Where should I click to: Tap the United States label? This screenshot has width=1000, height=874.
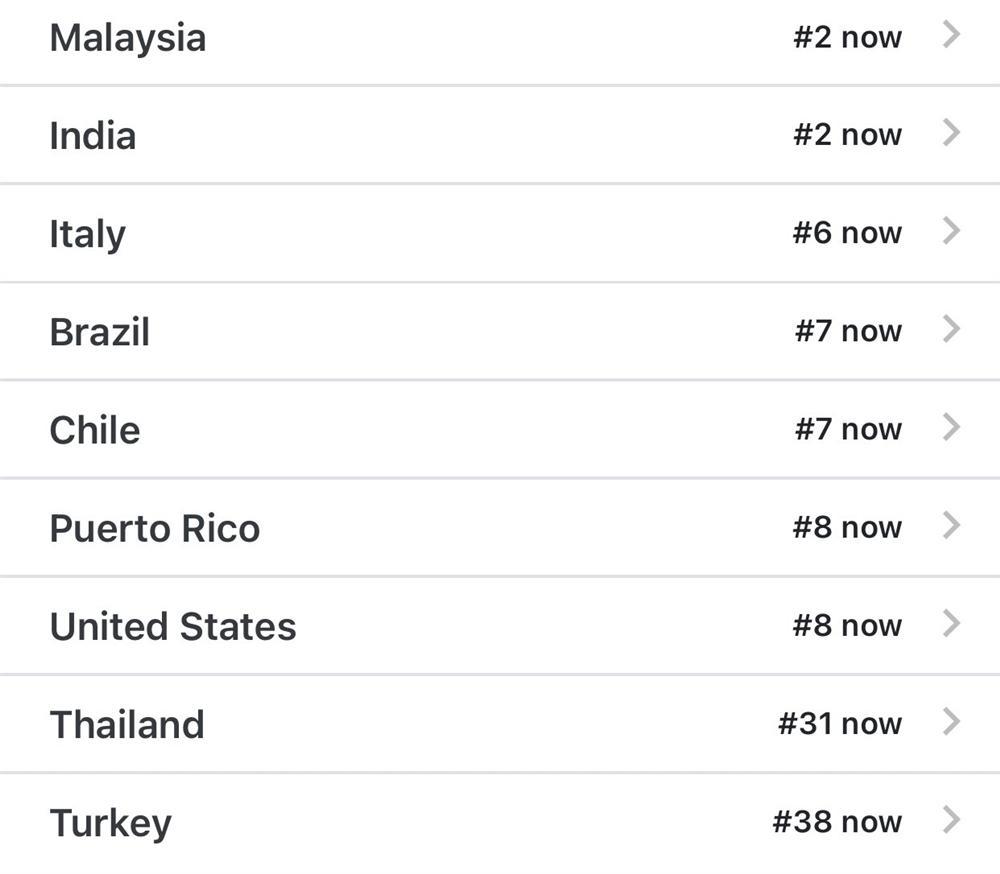click(173, 626)
